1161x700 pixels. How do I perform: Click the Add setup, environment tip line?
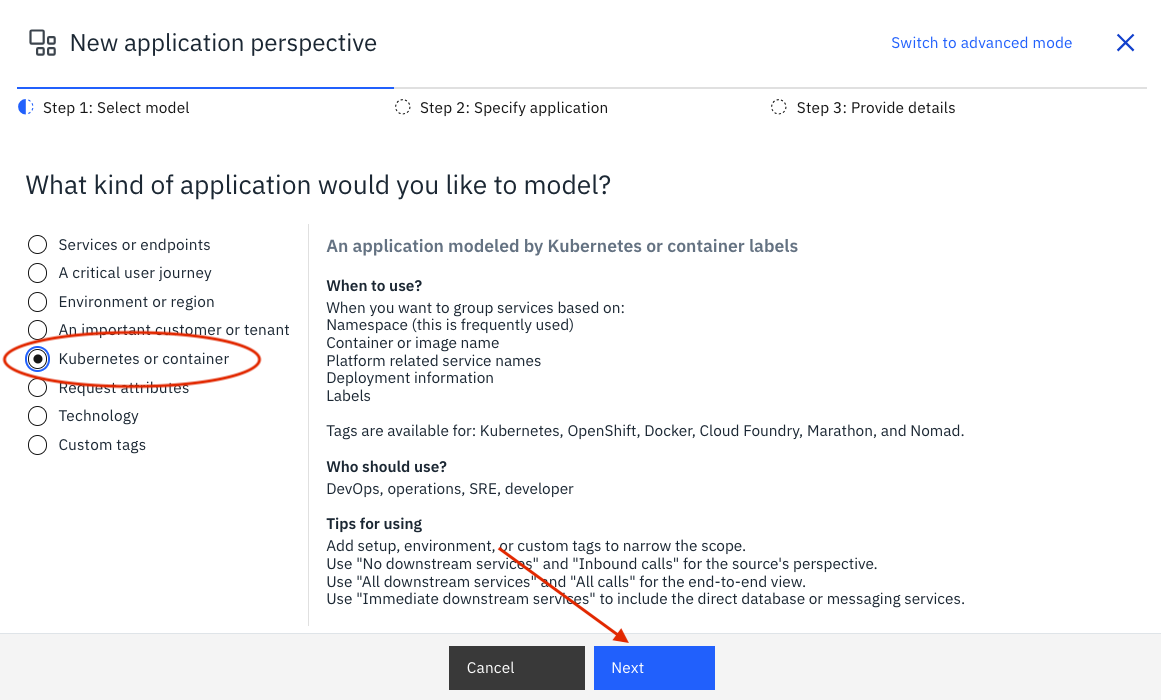536,546
